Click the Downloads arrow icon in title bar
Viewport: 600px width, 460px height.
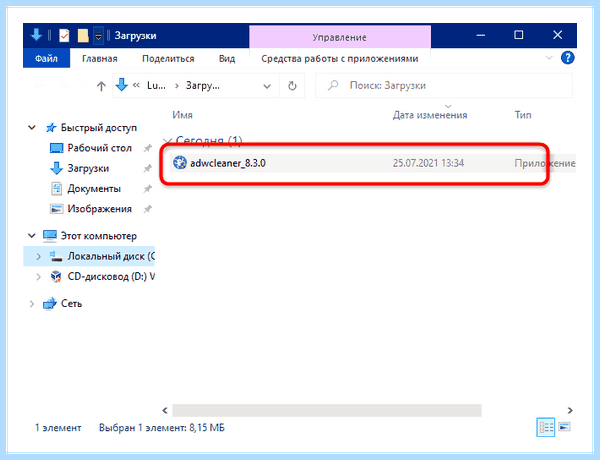pos(36,35)
